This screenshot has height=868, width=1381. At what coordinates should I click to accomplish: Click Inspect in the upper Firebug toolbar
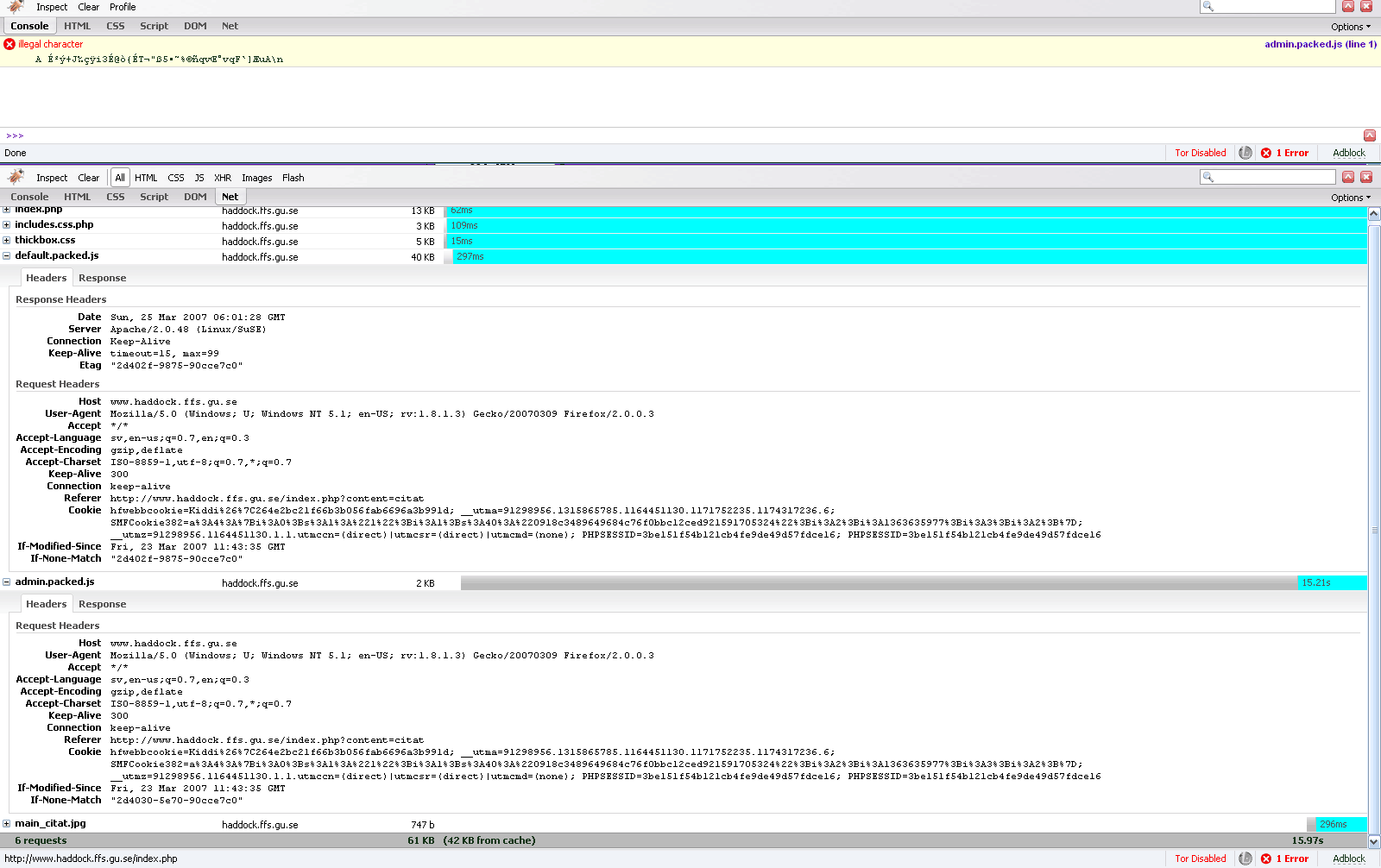[x=52, y=7]
